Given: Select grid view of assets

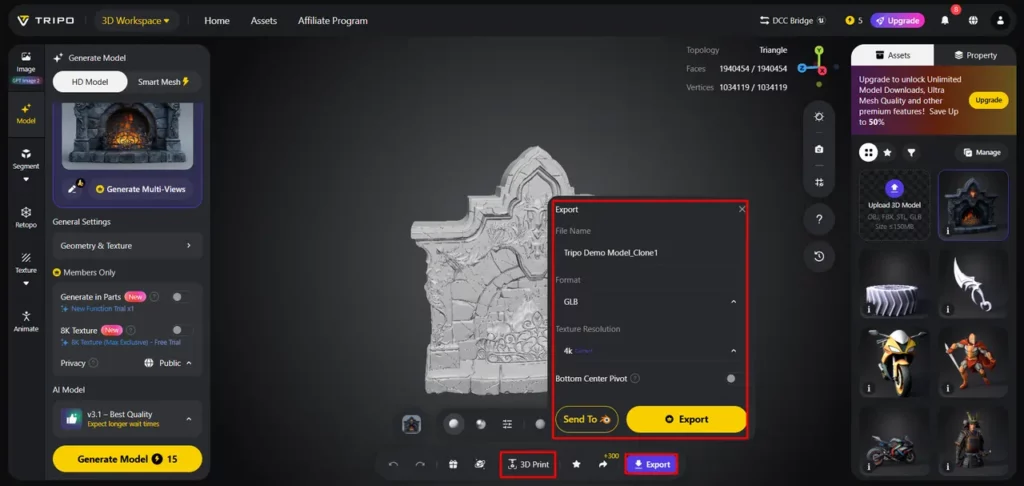Looking at the screenshot, I should coord(868,152).
